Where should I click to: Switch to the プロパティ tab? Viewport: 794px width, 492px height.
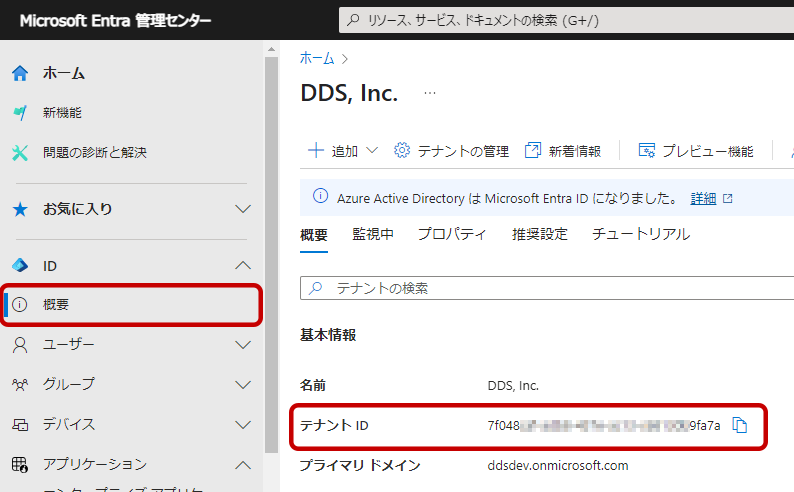[452, 235]
